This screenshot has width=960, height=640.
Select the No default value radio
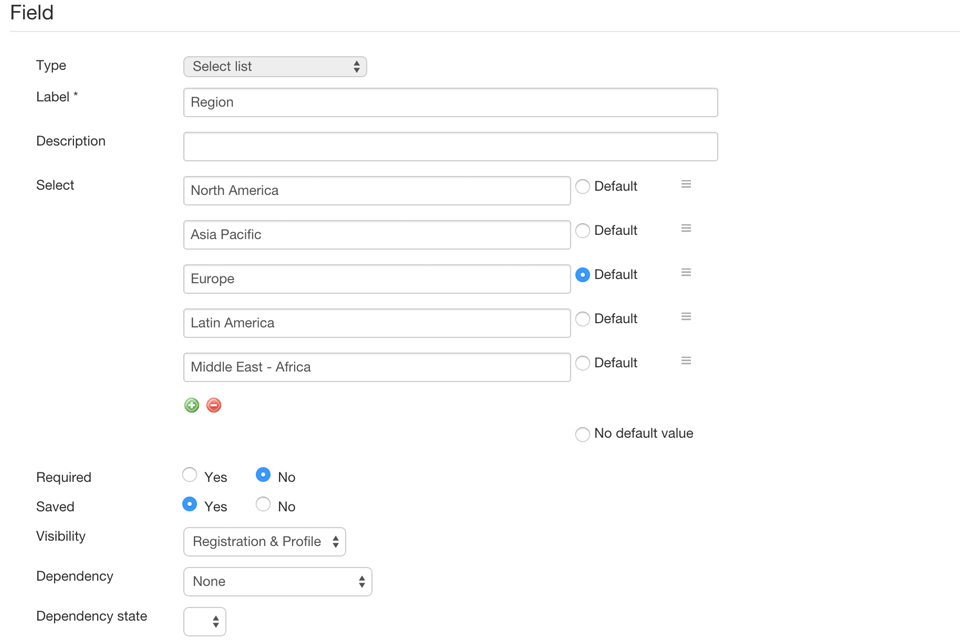coord(583,434)
